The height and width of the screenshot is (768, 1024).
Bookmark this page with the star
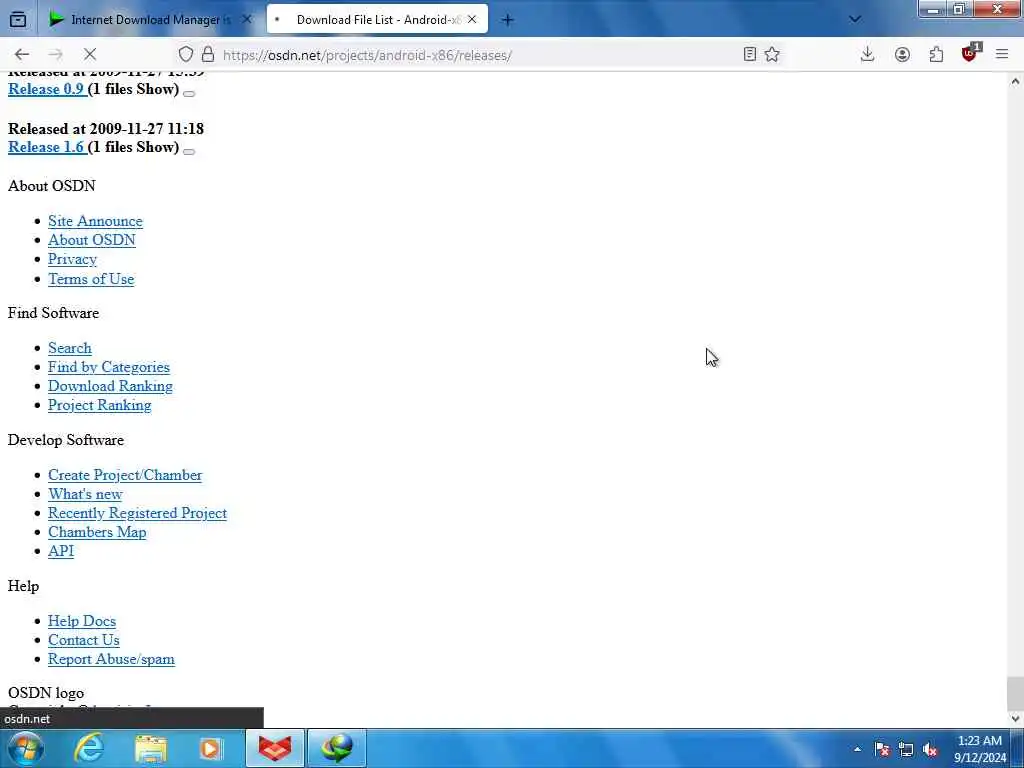click(x=772, y=54)
